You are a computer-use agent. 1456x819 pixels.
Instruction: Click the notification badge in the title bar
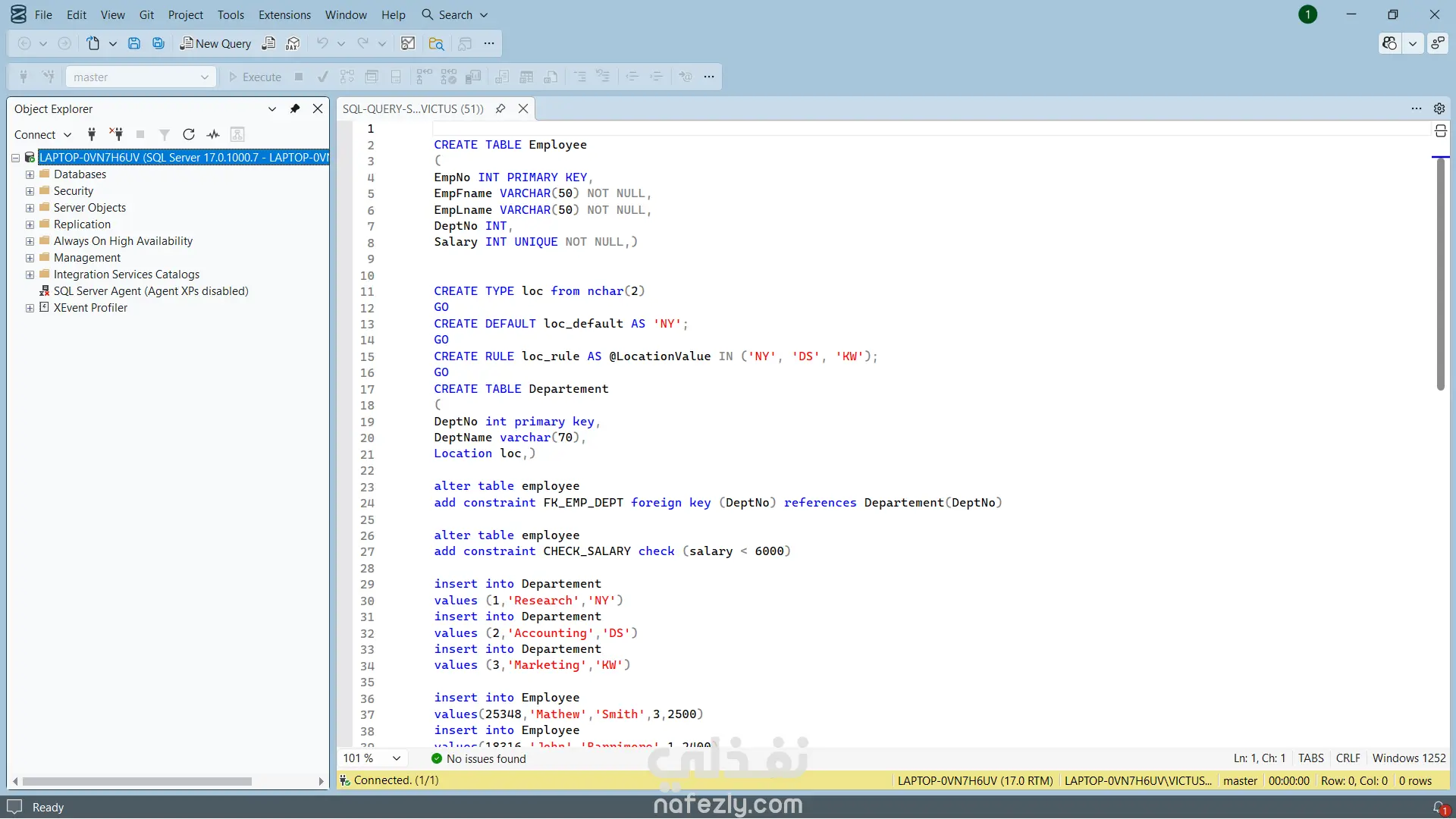pyautogui.click(x=1307, y=14)
